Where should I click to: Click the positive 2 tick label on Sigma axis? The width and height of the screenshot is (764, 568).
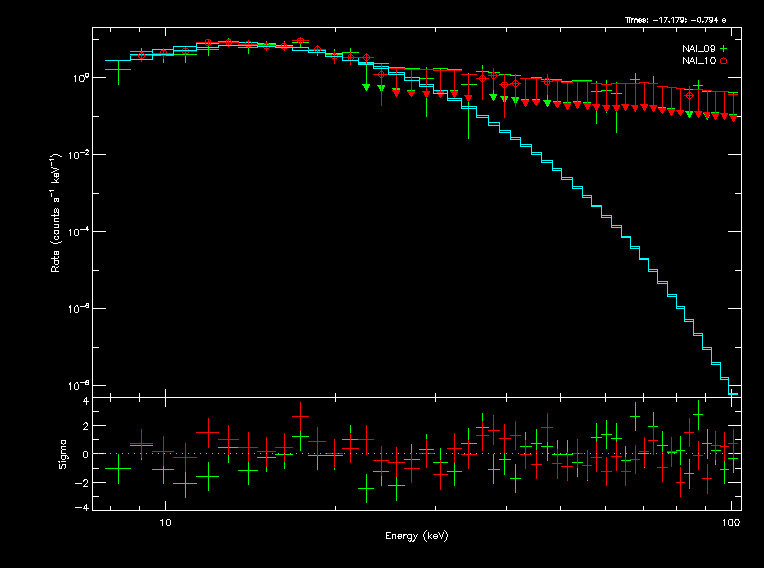86,427
